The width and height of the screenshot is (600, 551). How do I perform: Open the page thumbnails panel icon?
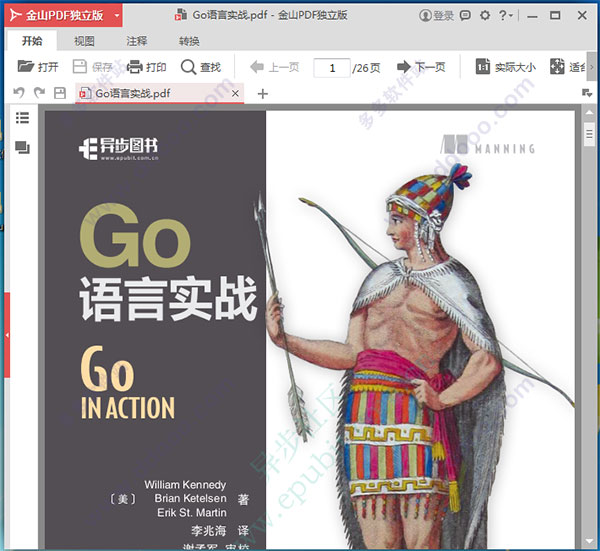(x=22, y=147)
